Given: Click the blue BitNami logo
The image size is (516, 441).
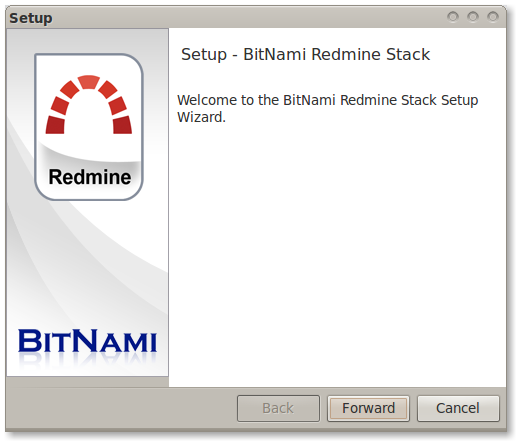Looking at the screenshot, I should [87, 341].
